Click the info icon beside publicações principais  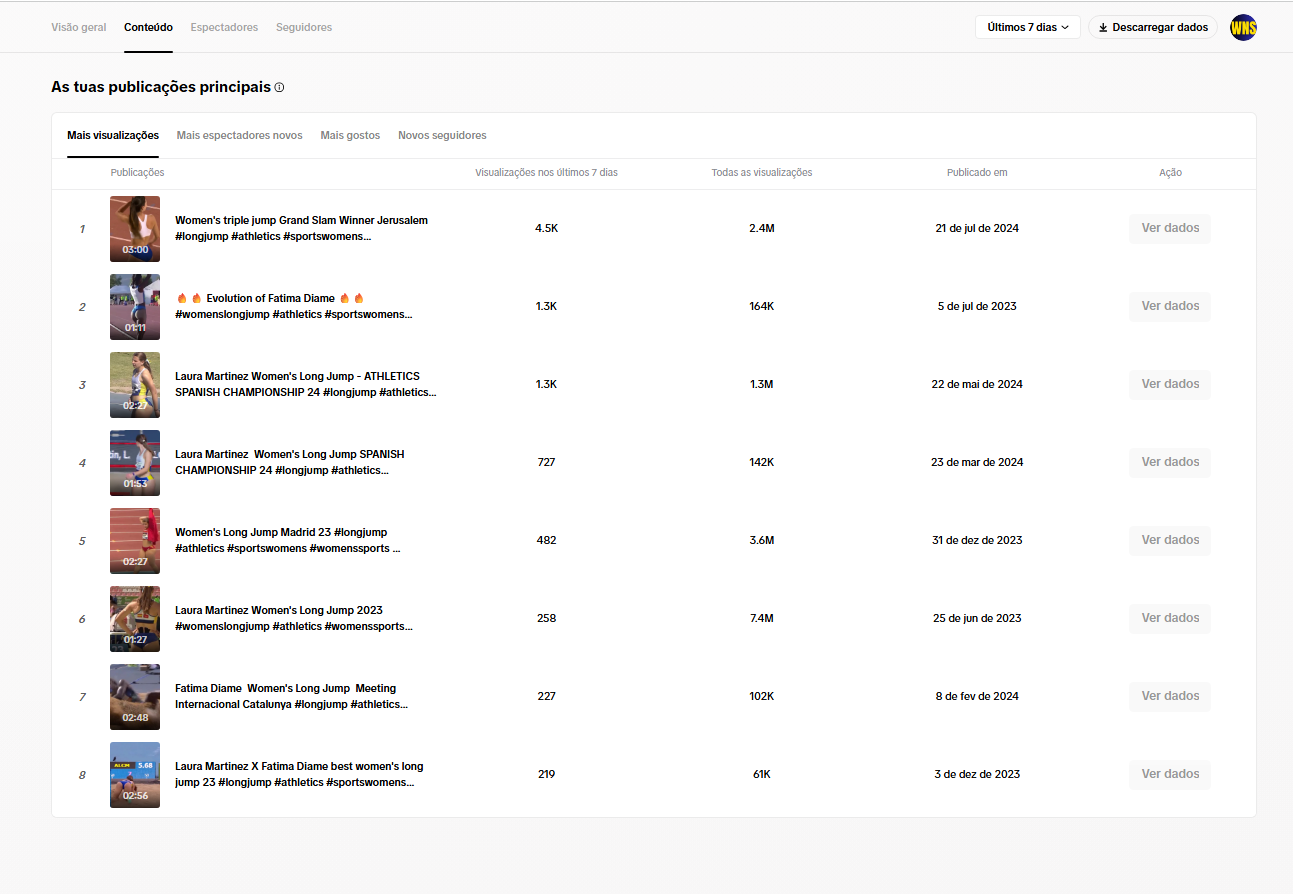(x=279, y=88)
